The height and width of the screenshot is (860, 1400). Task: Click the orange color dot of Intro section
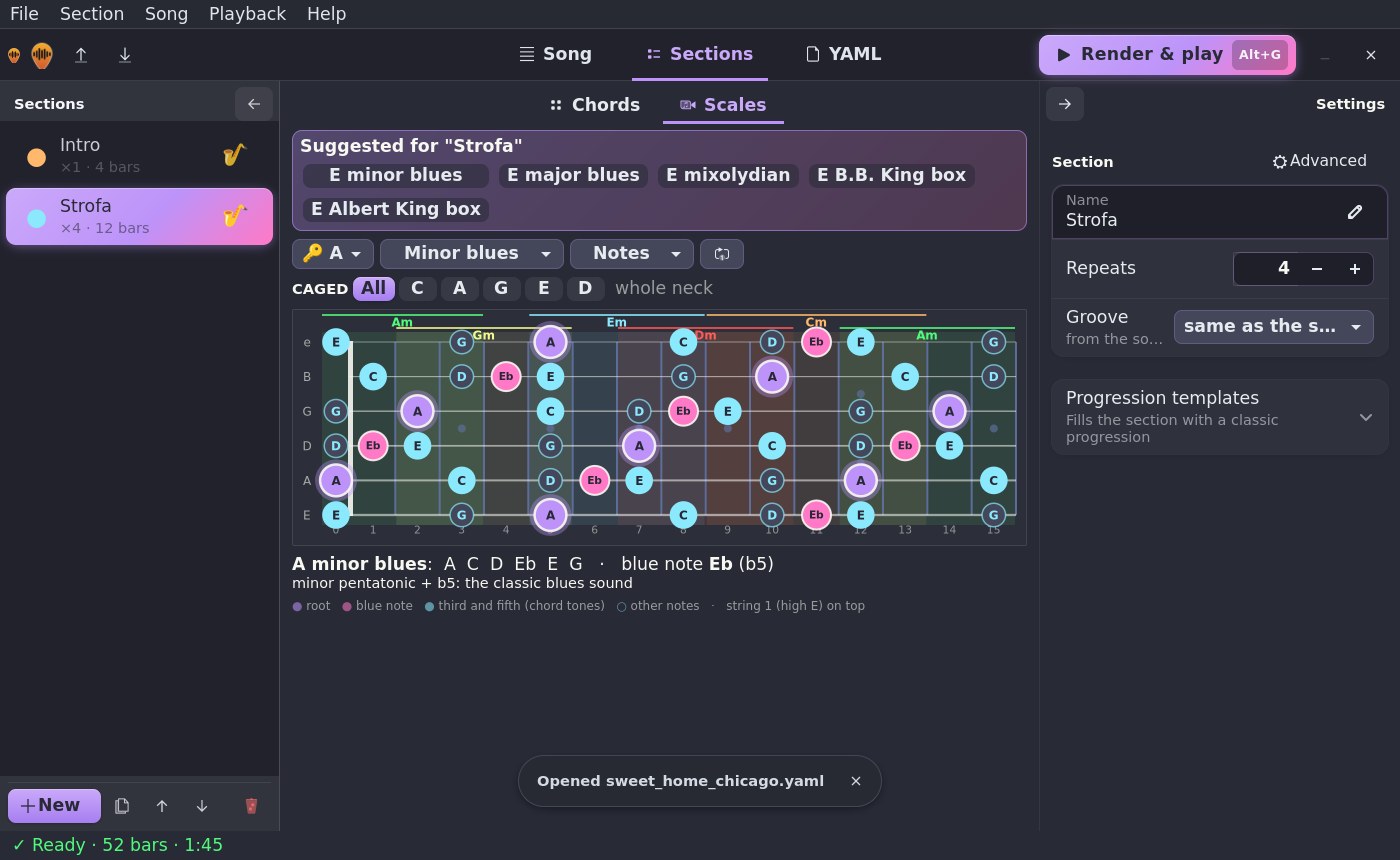(37, 157)
